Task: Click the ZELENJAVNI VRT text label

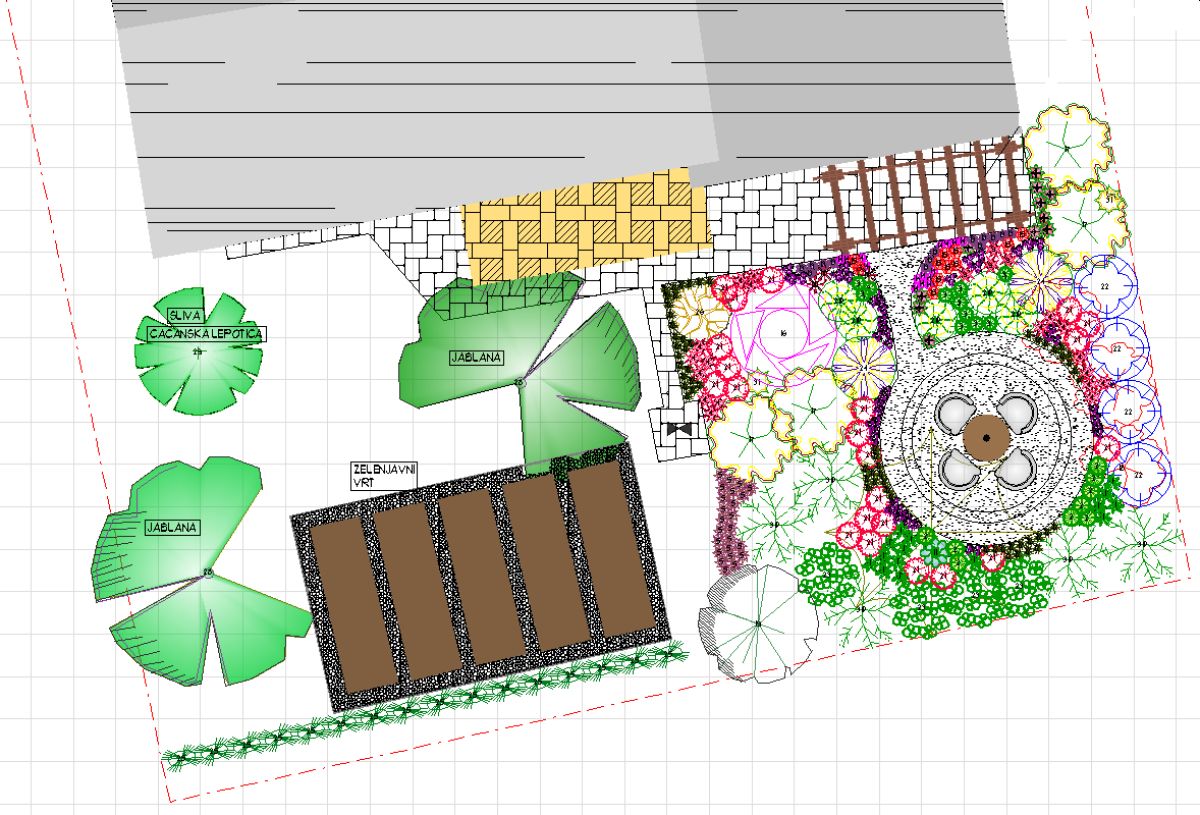Action: coord(384,475)
